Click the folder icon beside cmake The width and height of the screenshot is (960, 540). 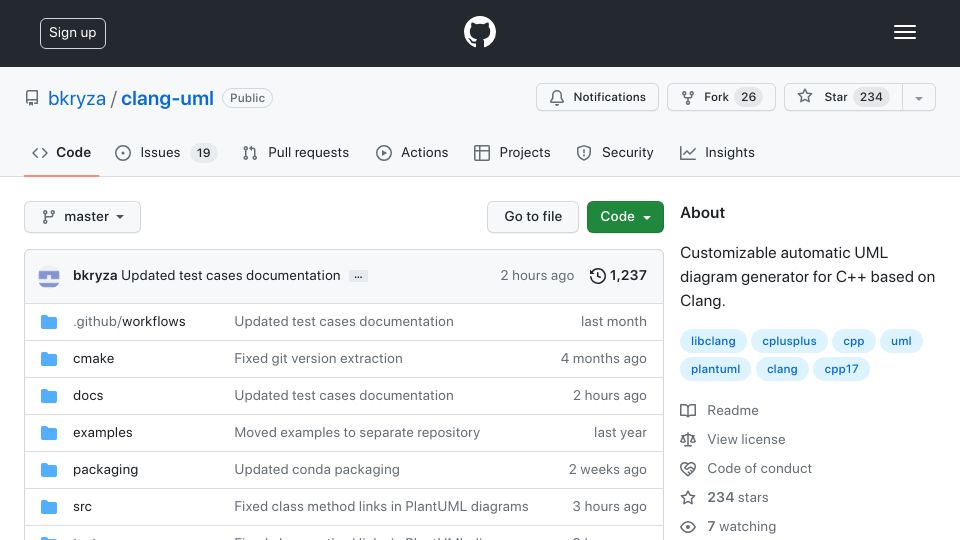click(x=49, y=359)
